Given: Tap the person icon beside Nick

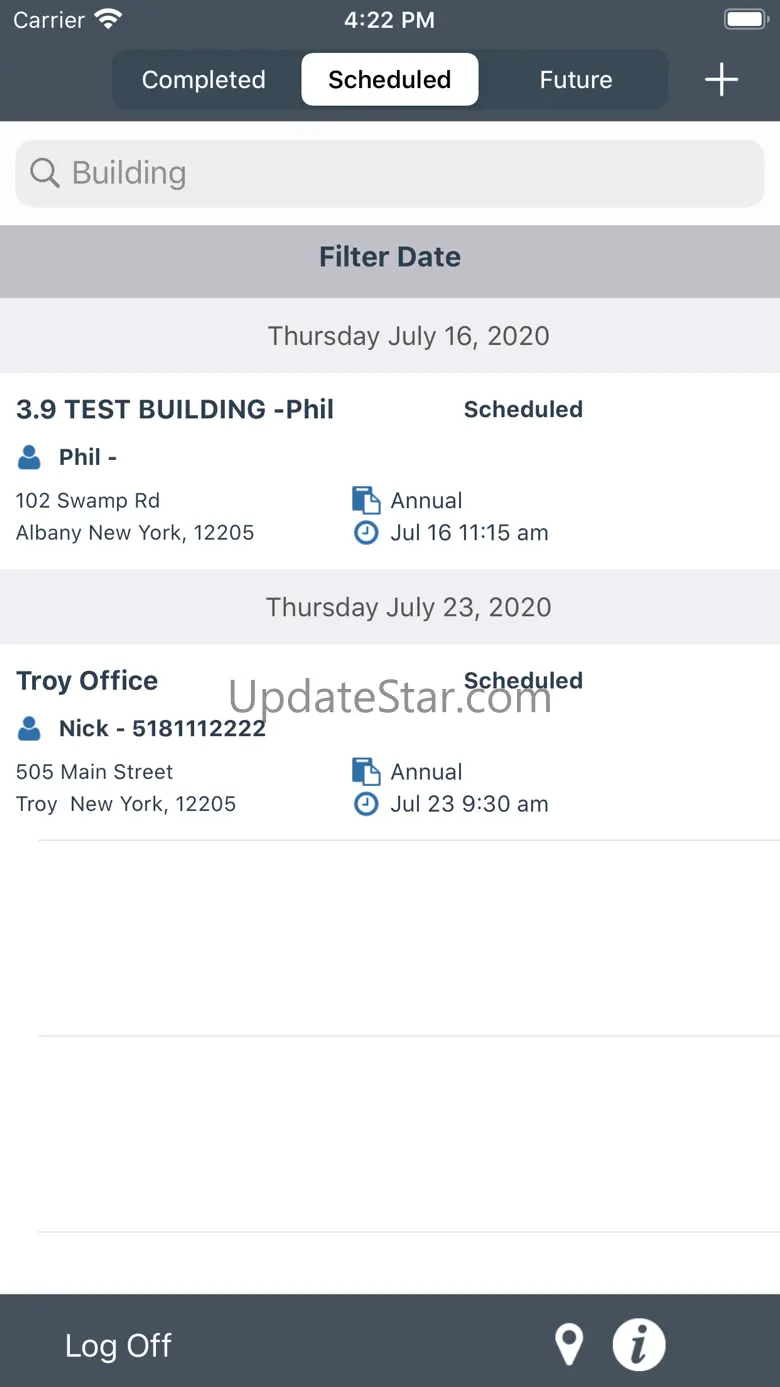Looking at the screenshot, I should (x=30, y=729).
